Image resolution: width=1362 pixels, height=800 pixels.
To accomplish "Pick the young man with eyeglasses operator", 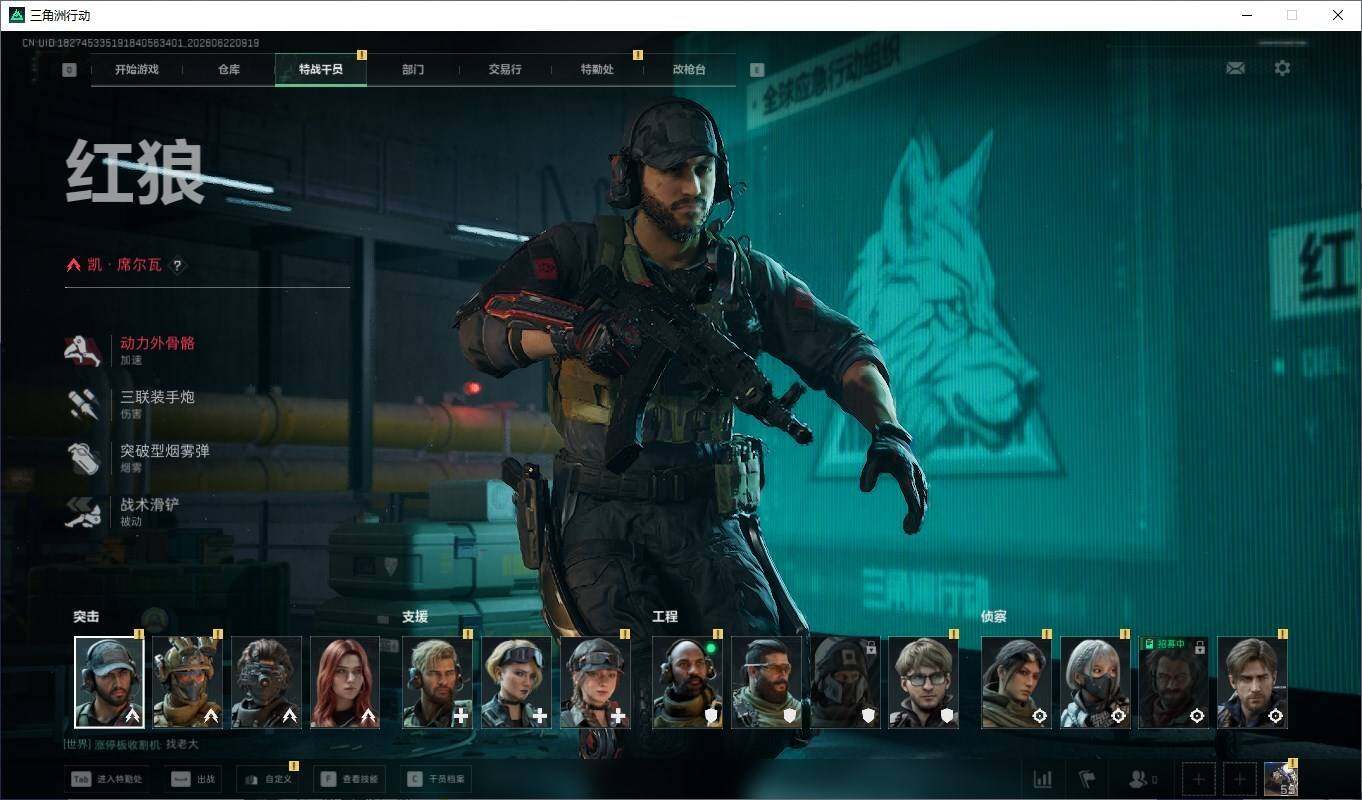I will pos(924,682).
